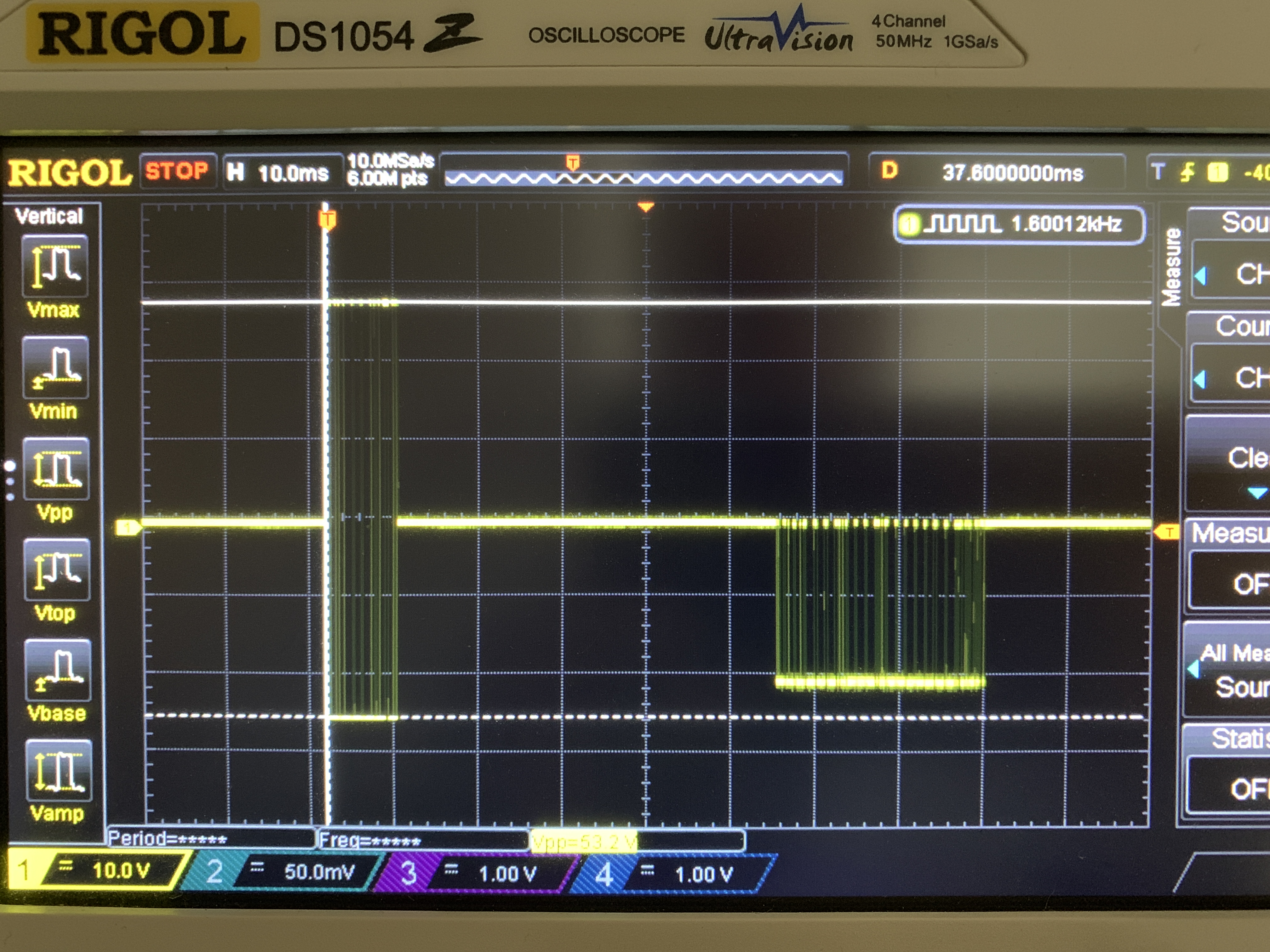This screenshot has height=952, width=1270.
Task: Click channel 1 ground level marker
Action: coord(128,527)
